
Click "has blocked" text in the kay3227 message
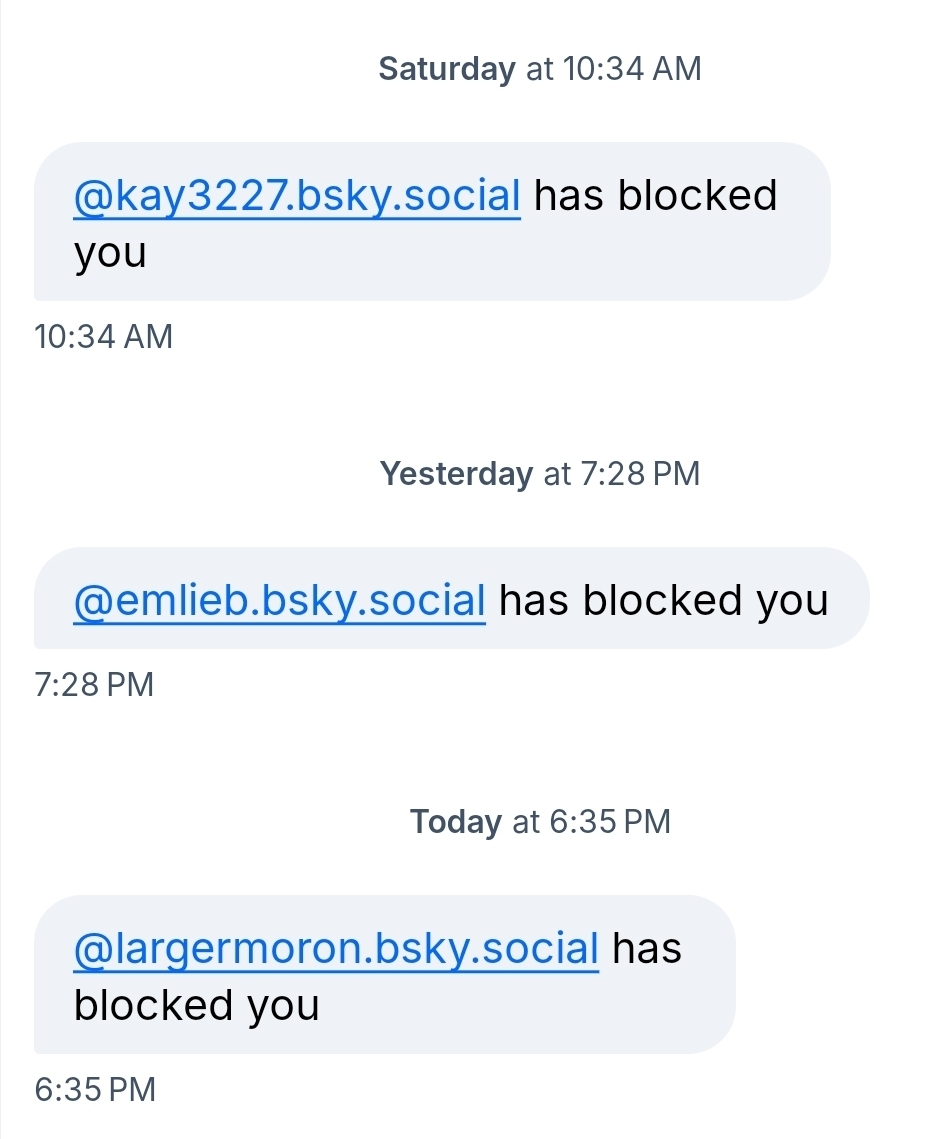click(655, 195)
